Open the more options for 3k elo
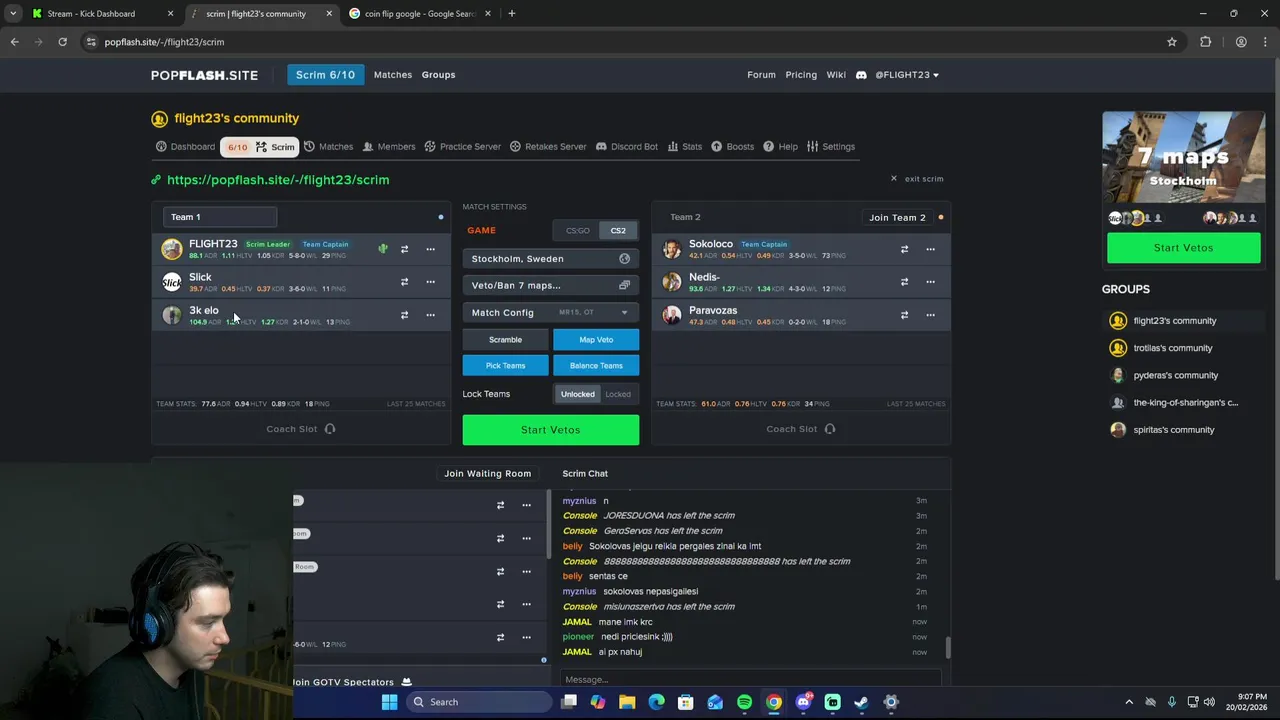Viewport: 1280px width, 720px height. point(430,315)
